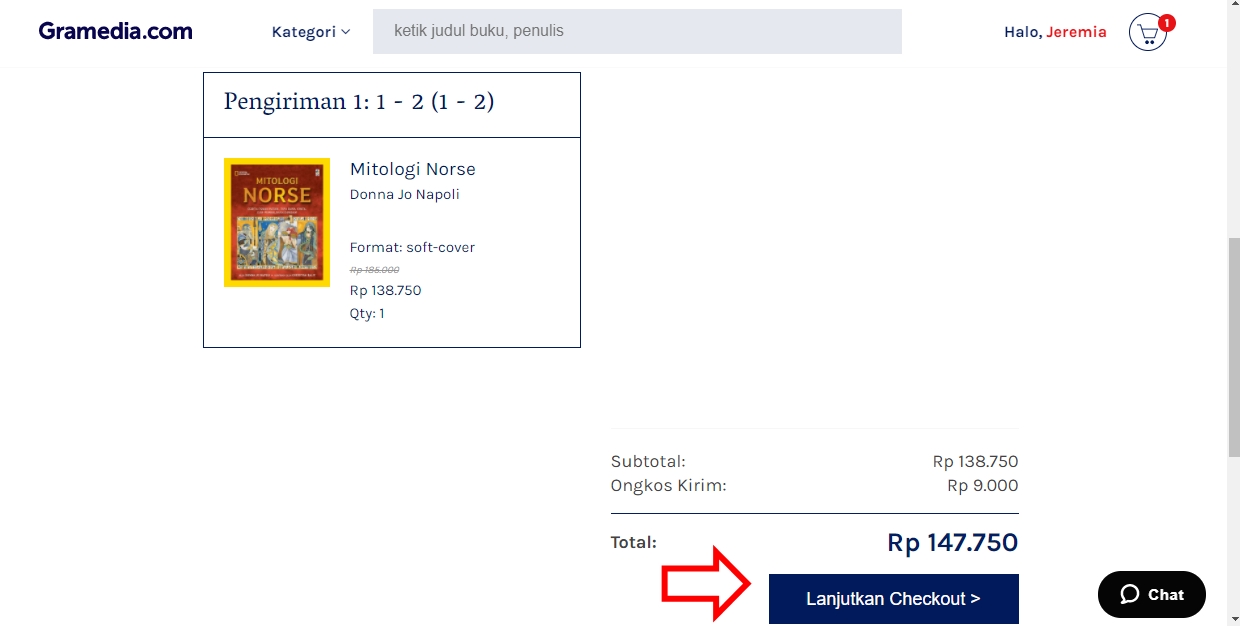
Task: Click the scrollbar down arrow
Action: (x=1233, y=618)
